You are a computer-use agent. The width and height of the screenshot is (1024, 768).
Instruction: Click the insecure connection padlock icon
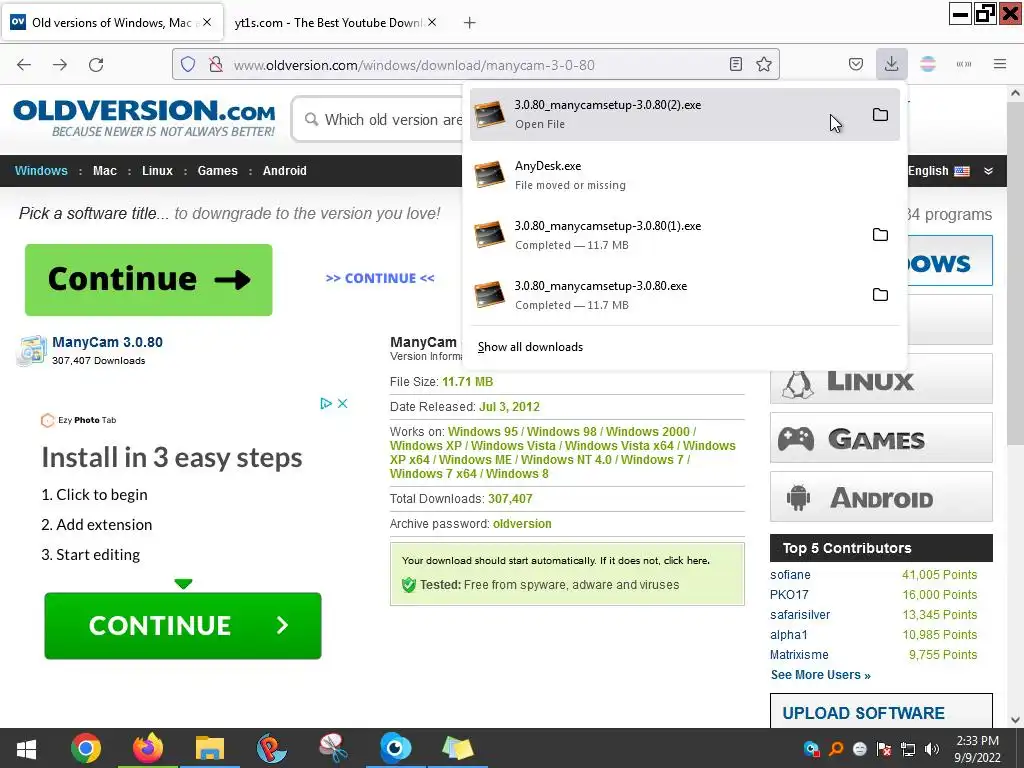[x=215, y=65]
